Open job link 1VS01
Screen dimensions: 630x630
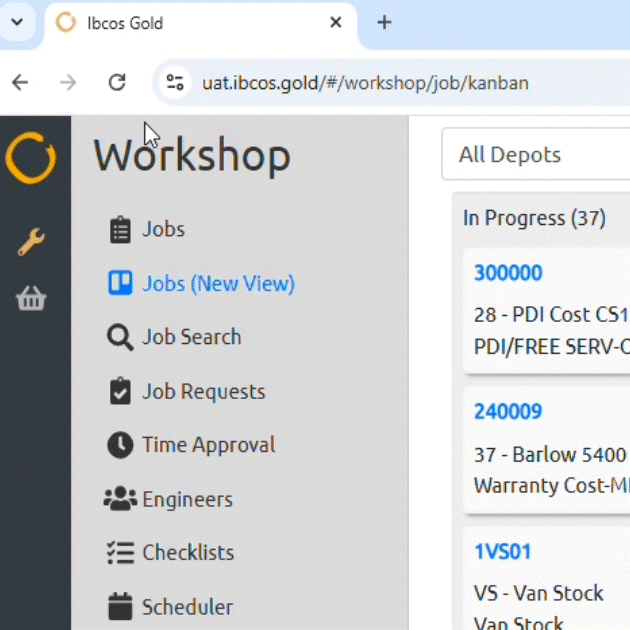click(x=503, y=552)
